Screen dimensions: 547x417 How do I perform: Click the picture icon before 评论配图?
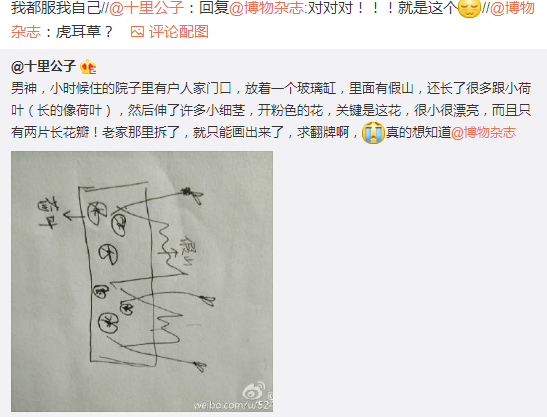(137, 32)
